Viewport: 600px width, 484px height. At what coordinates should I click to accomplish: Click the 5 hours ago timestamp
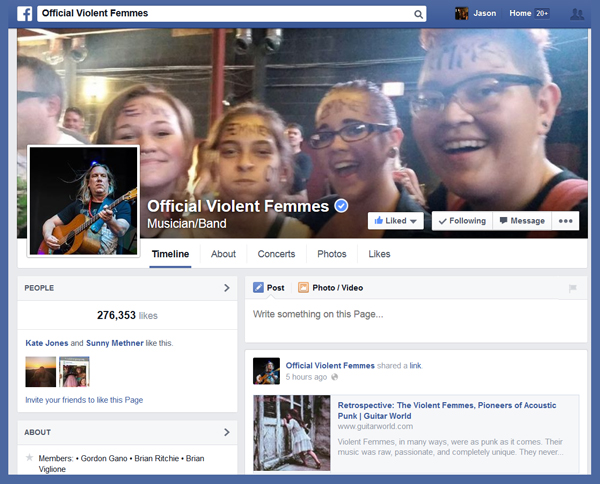coord(306,377)
